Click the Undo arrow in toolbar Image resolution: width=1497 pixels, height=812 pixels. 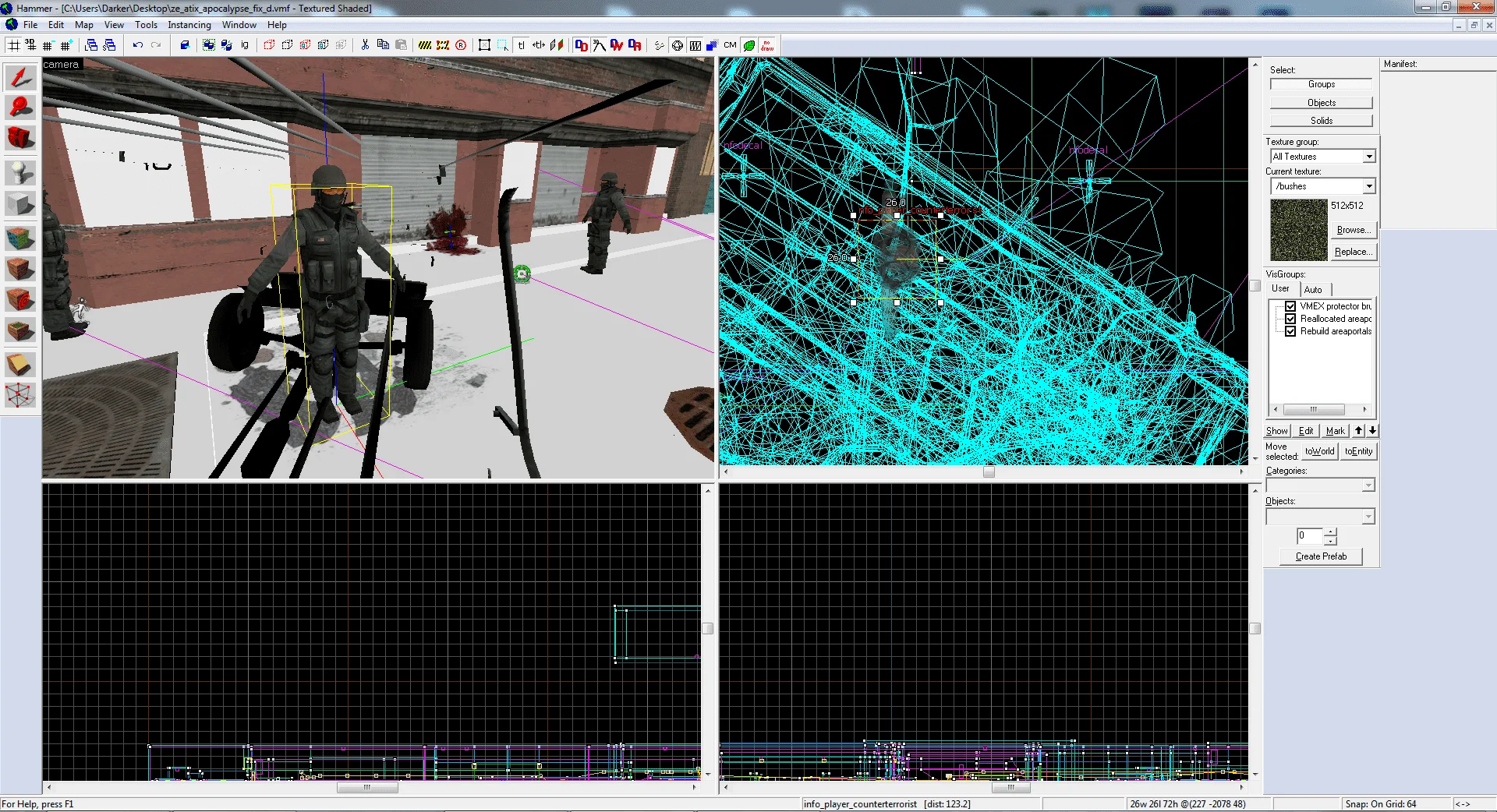coord(138,45)
